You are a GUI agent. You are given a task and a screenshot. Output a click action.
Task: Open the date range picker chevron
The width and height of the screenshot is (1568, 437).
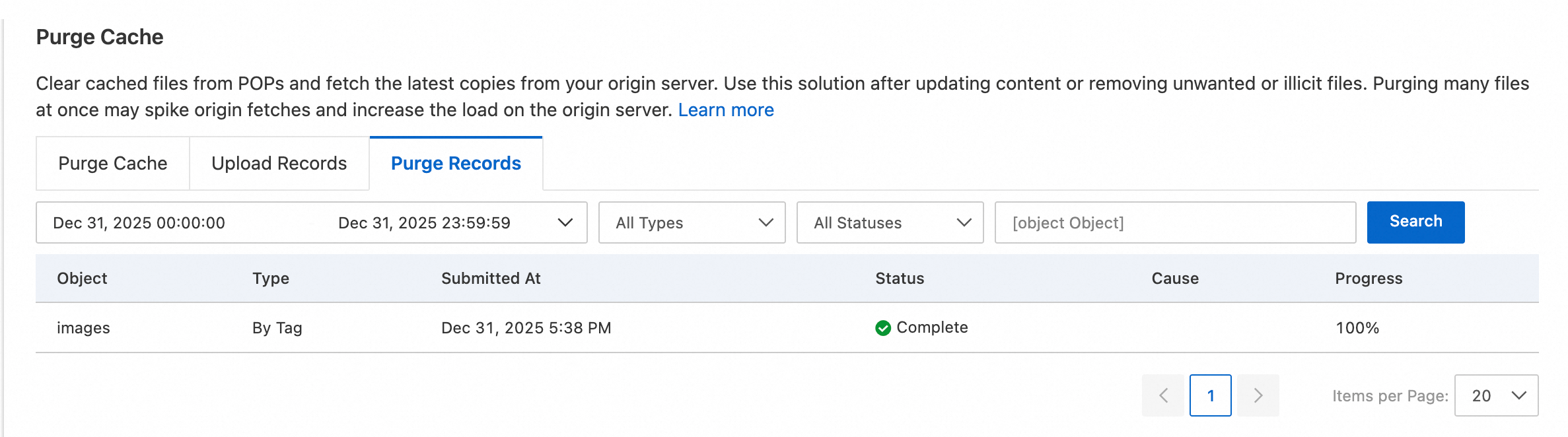[x=565, y=222]
